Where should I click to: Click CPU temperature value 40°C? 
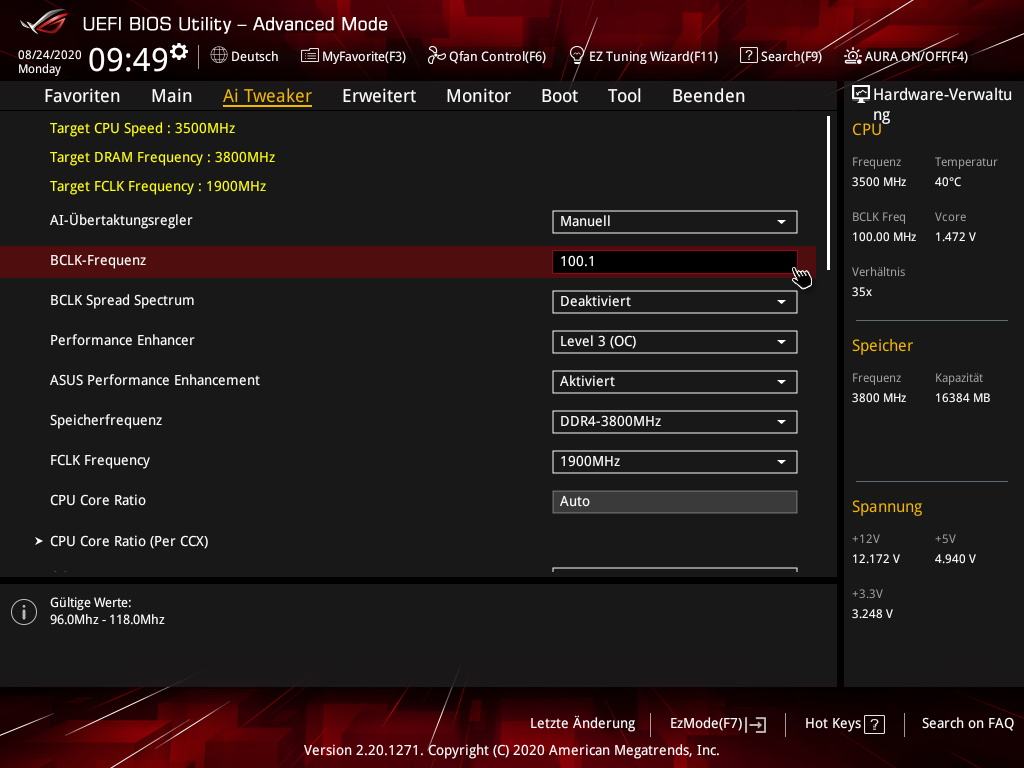pos(948,182)
